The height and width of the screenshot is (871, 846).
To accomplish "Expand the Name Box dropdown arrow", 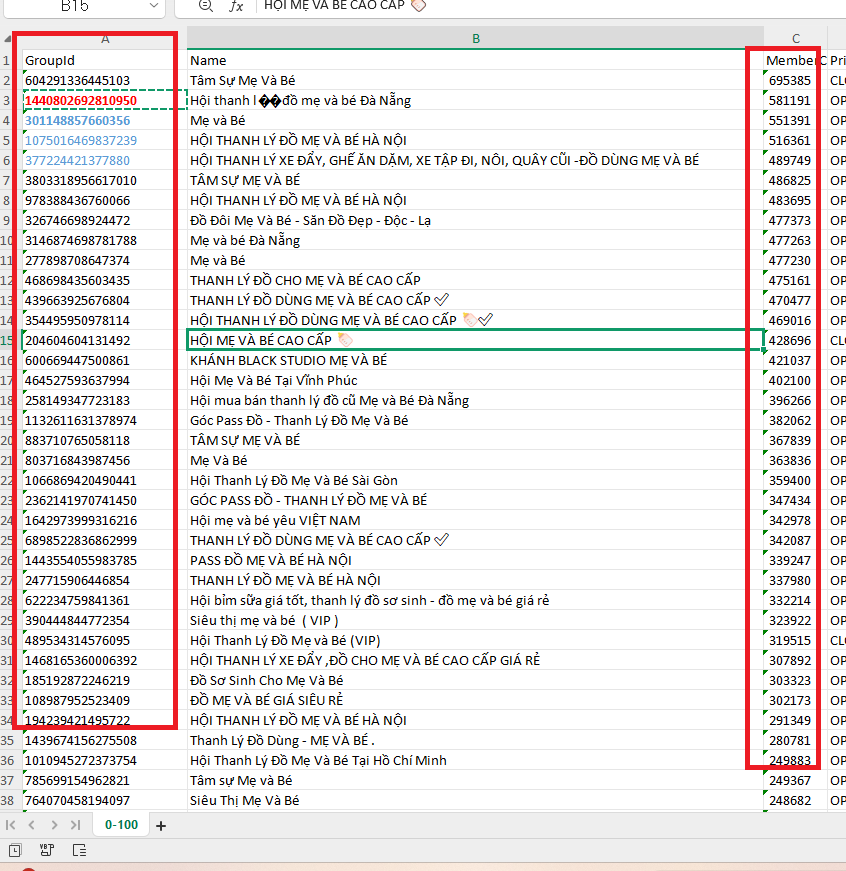I will (154, 6).
